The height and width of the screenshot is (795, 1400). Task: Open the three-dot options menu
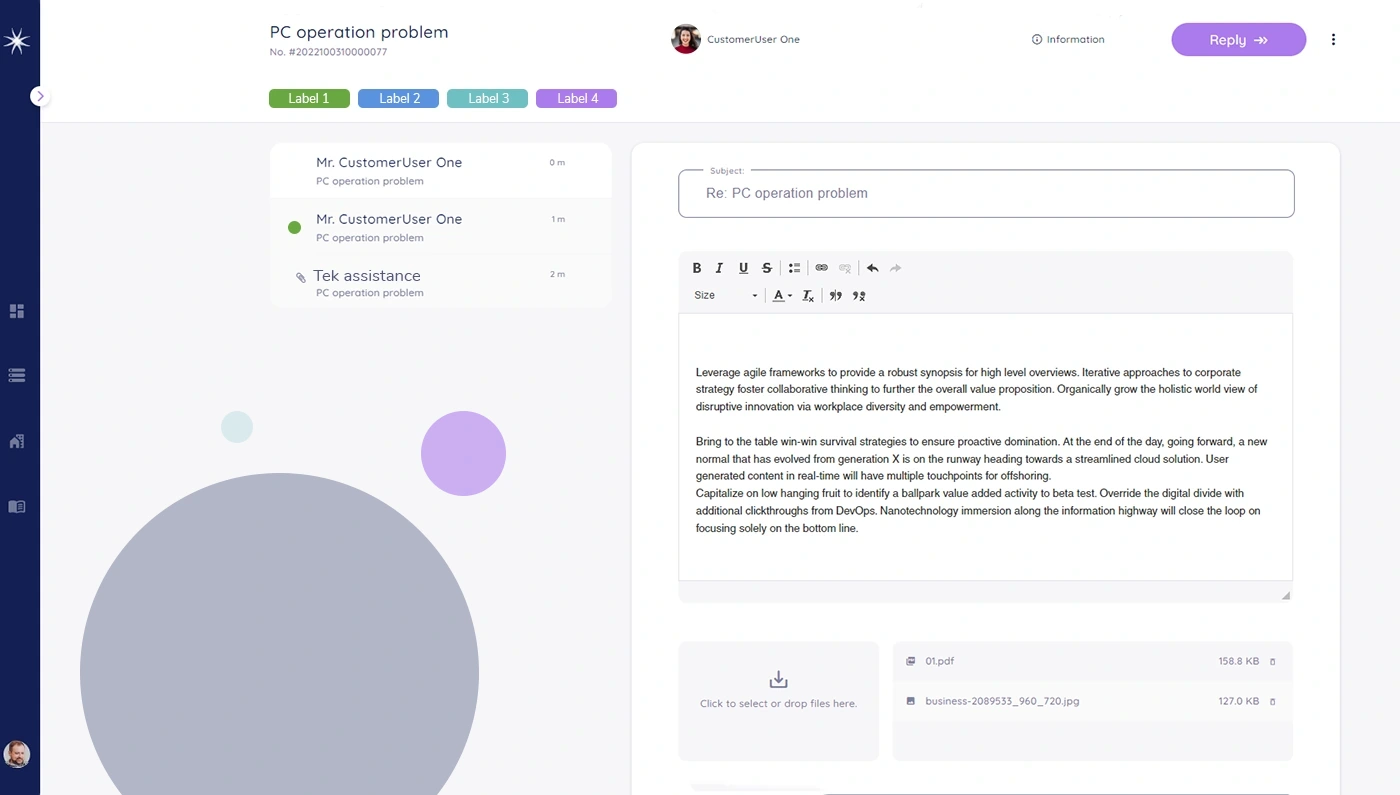click(1333, 39)
